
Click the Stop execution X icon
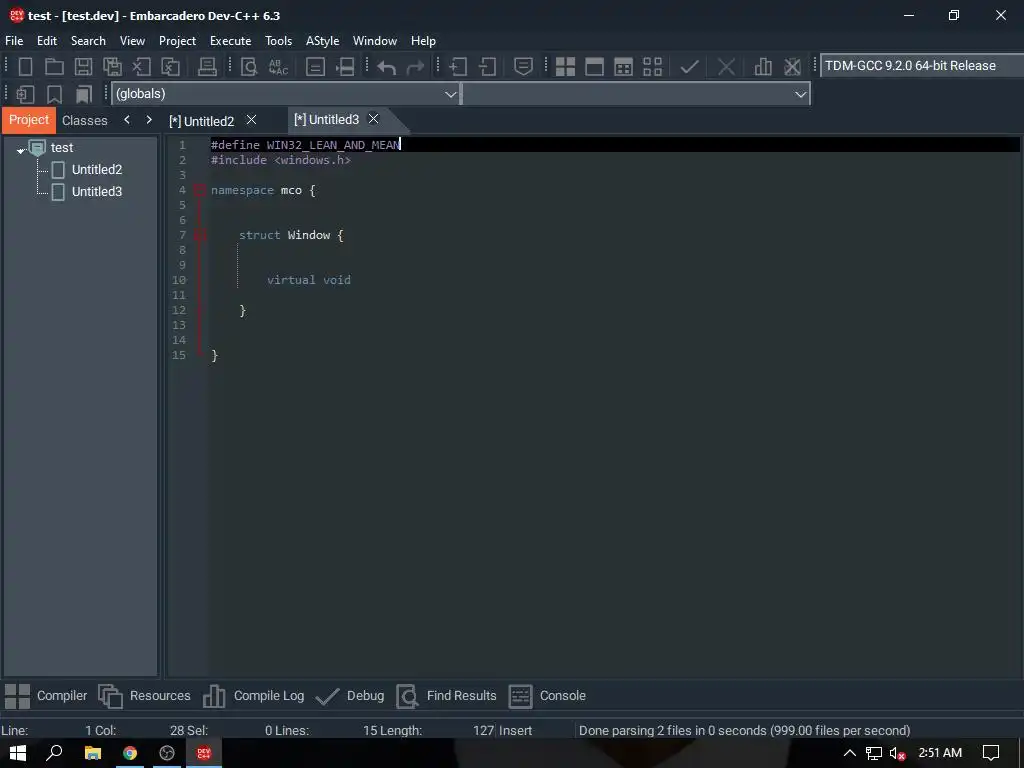726,67
